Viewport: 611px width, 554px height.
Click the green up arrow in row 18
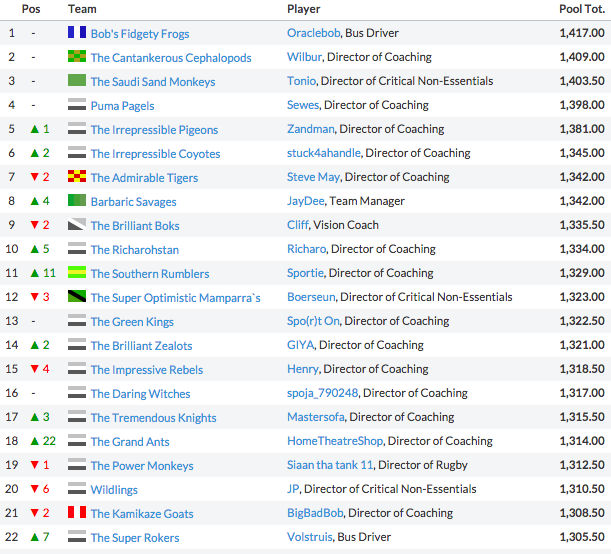coord(35,441)
